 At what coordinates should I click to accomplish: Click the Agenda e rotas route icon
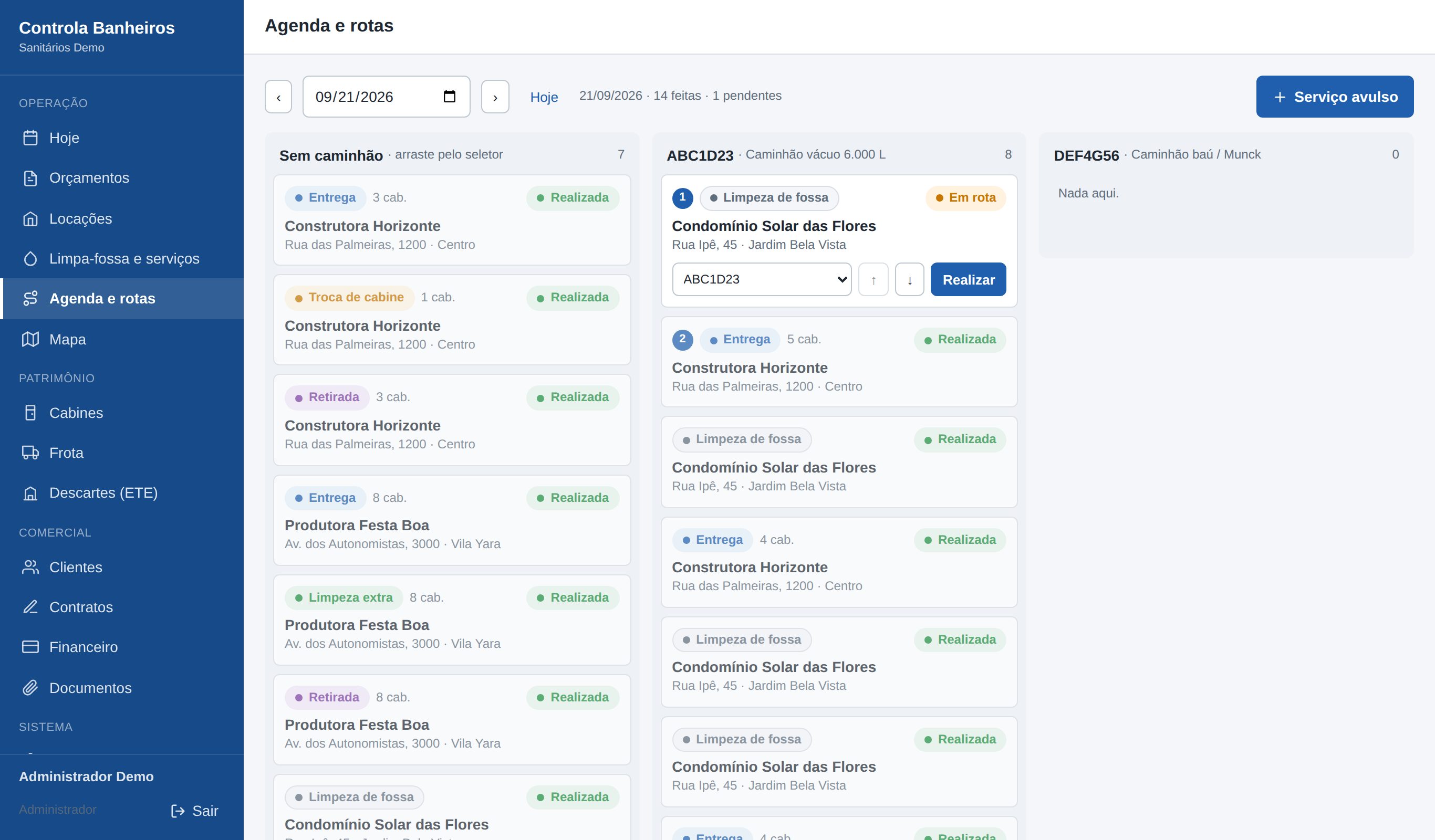30,298
